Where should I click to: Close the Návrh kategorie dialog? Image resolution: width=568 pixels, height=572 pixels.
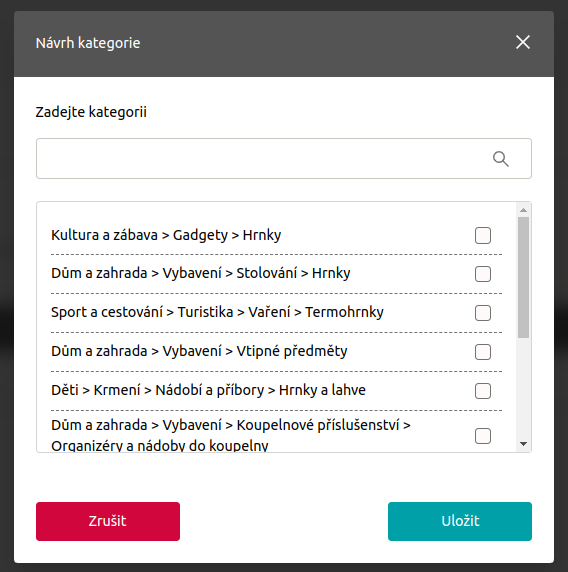point(523,42)
